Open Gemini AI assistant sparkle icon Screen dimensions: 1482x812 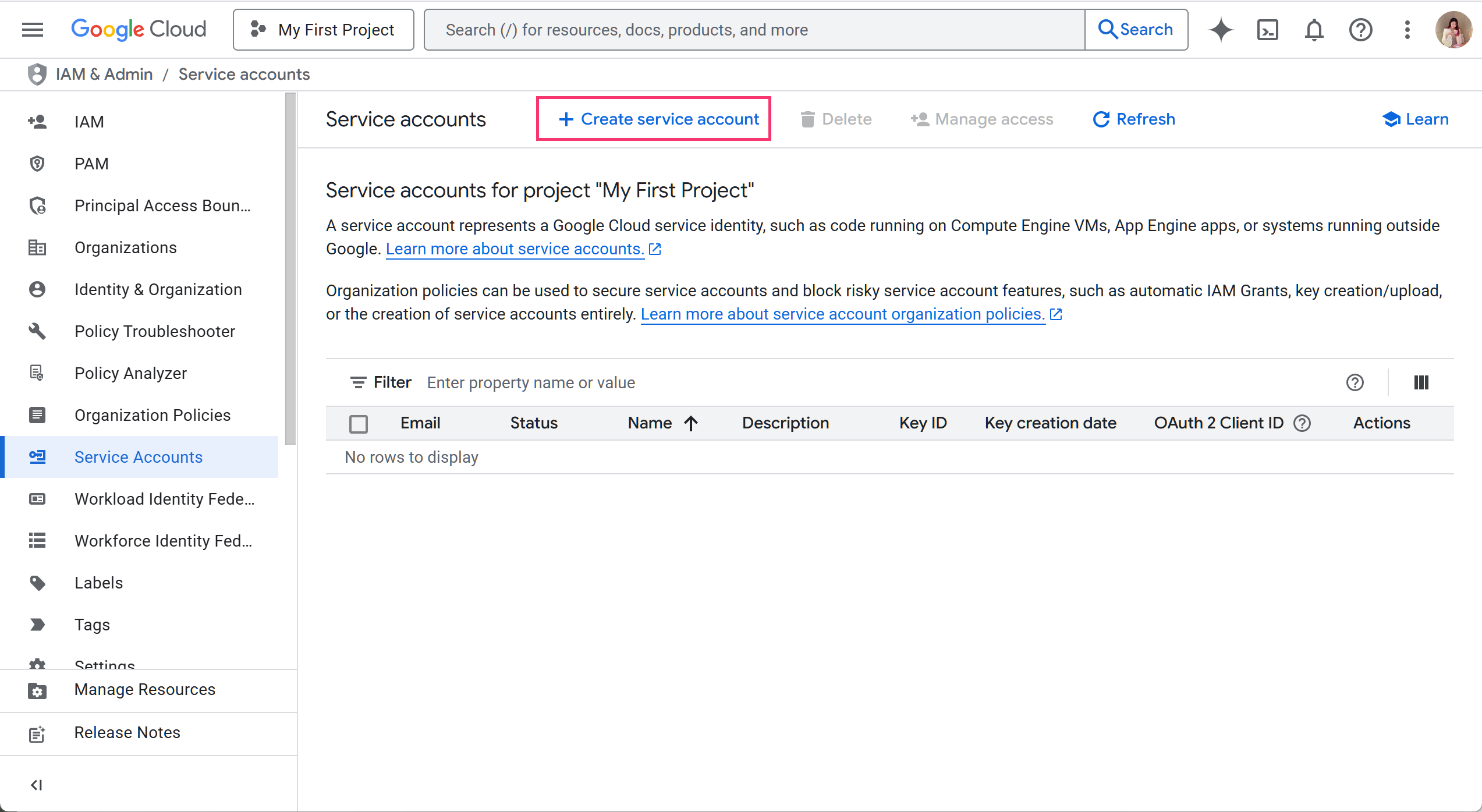pyautogui.click(x=1221, y=30)
